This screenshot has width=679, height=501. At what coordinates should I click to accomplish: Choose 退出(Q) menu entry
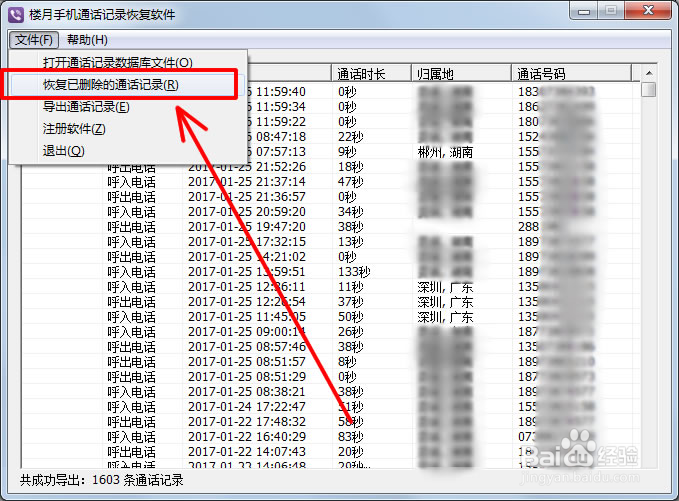pyautogui.click(x=63, y=151)
